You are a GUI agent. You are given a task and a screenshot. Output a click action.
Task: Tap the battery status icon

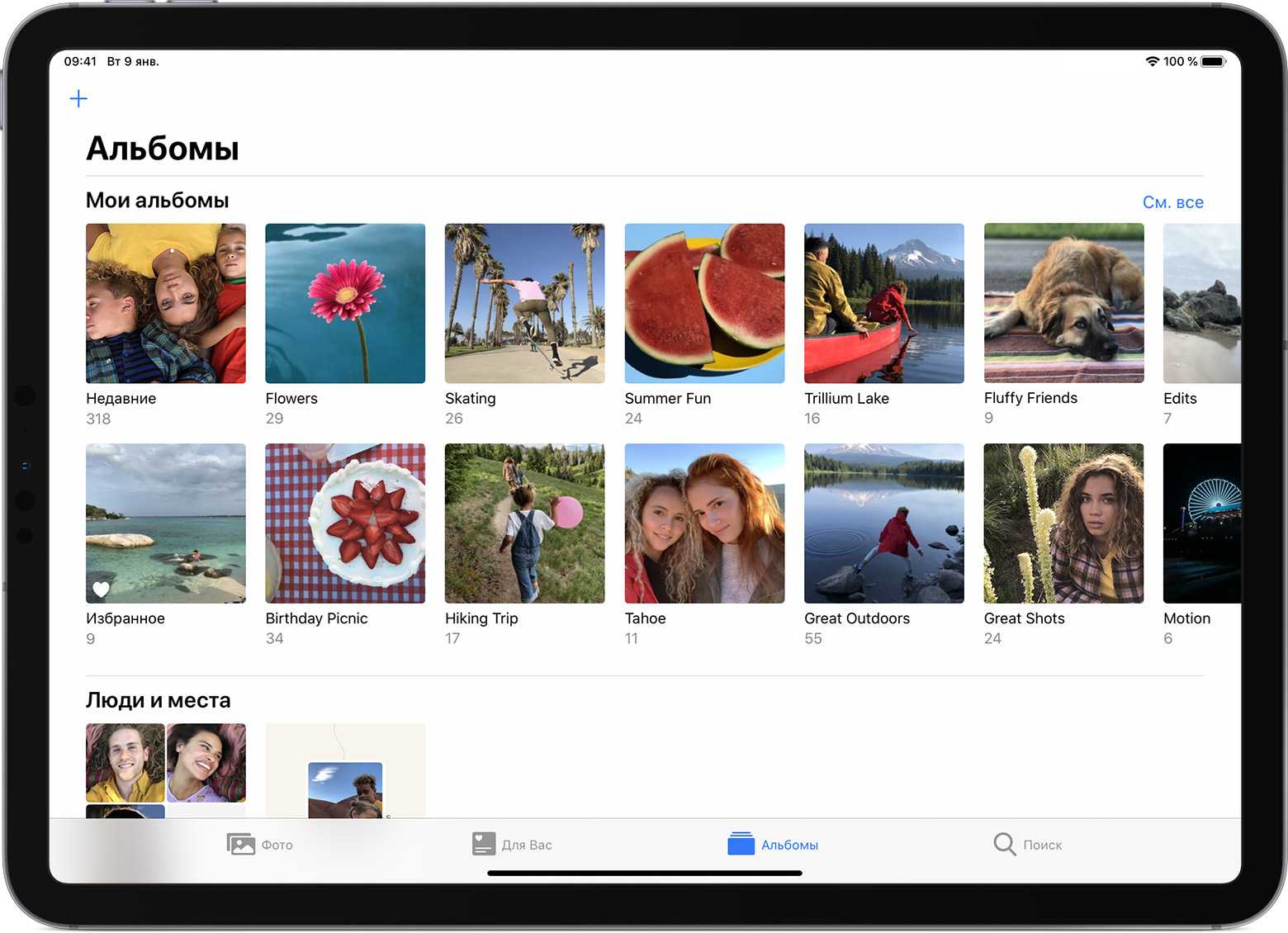click(x=1213, y=62)
